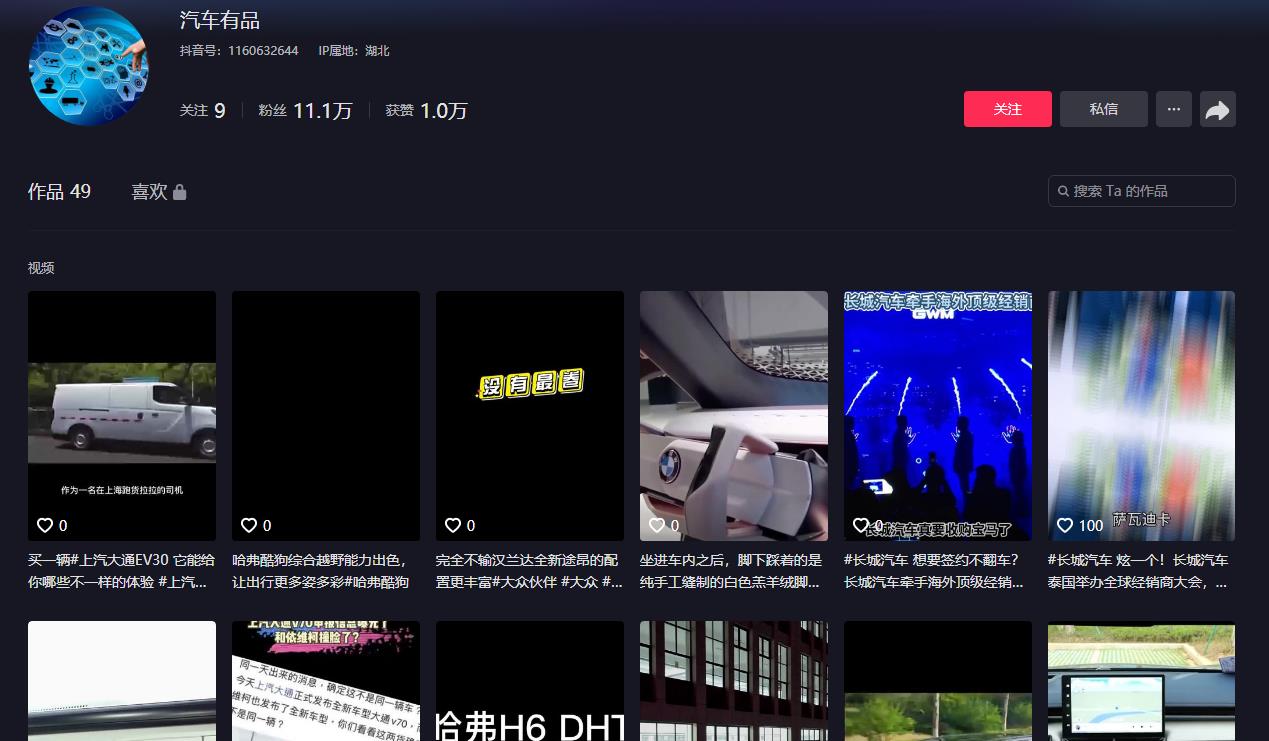Switch to the 喜欢 locked tab
This screenshot has width=1269, height=741.
tap(159, 191)
